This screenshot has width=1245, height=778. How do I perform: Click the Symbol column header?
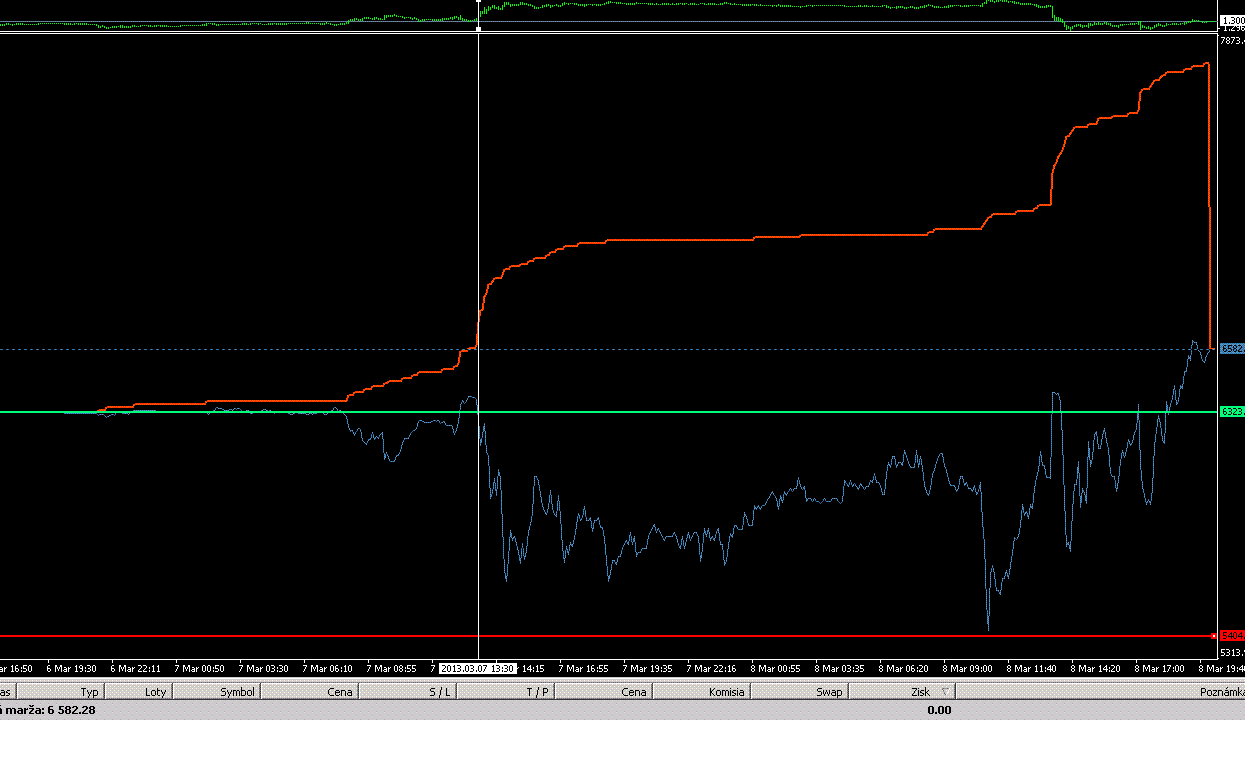217,691
